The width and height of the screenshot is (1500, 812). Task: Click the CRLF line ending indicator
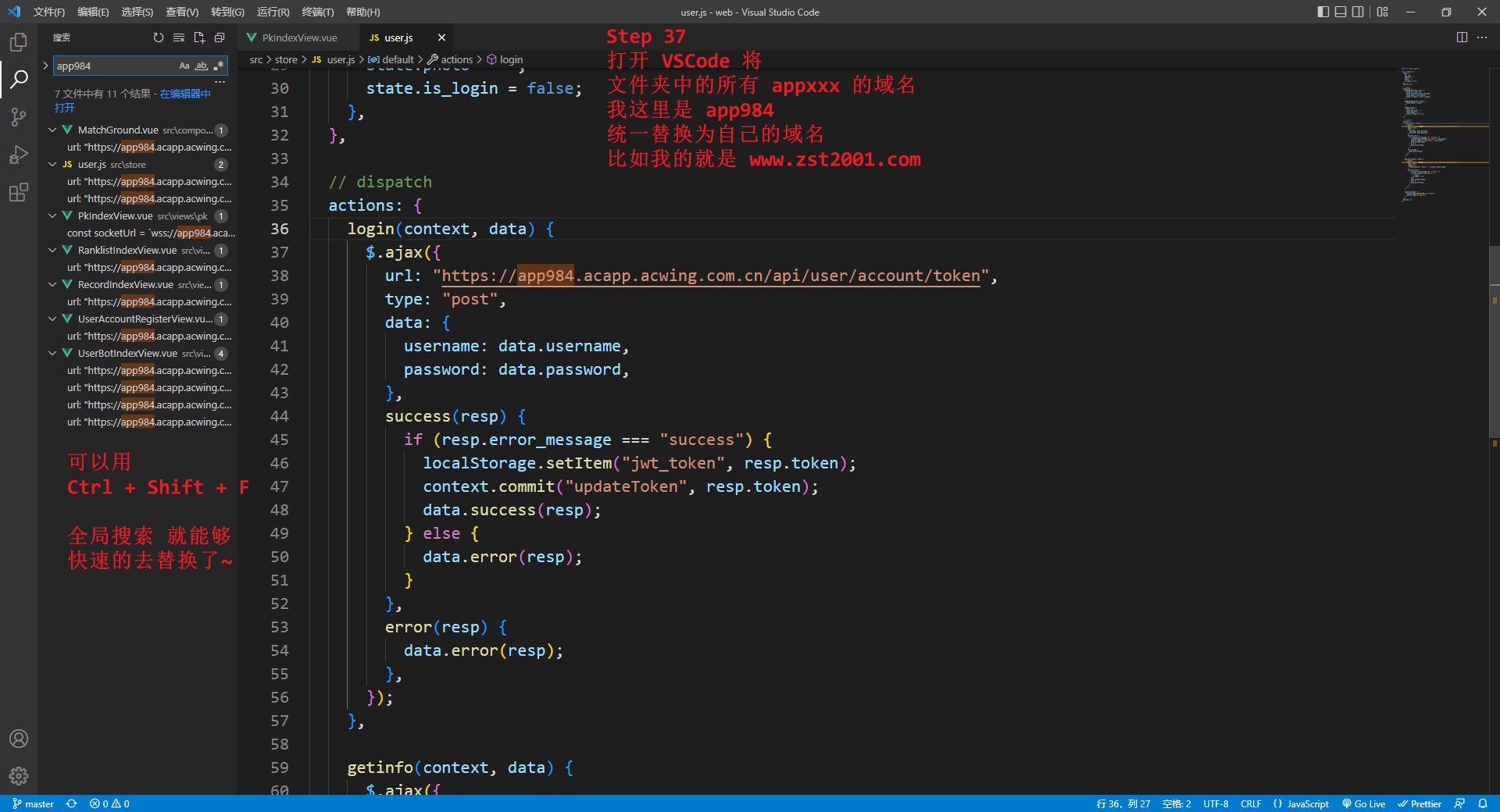1251,803
